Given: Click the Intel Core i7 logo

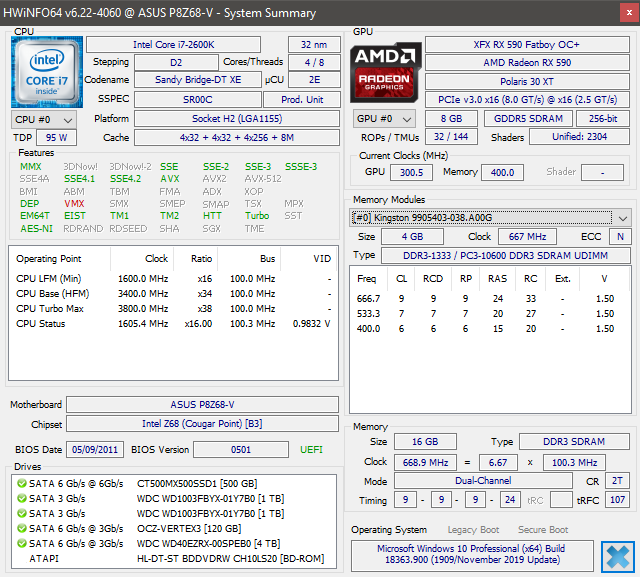Looking at the screenshot, I should tap(47, 72).
